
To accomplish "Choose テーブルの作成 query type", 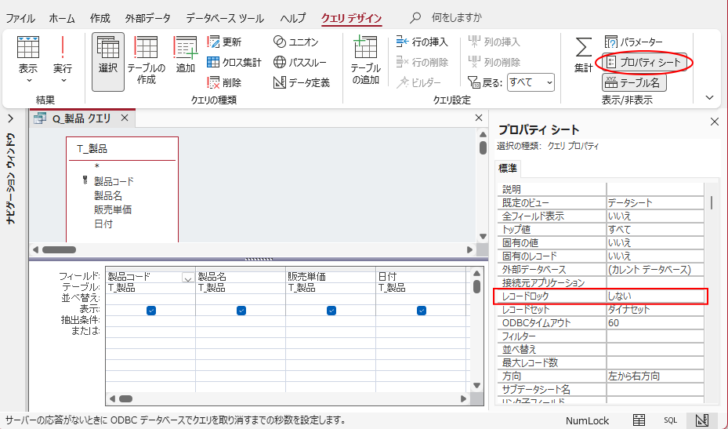I will coord(146,61).
